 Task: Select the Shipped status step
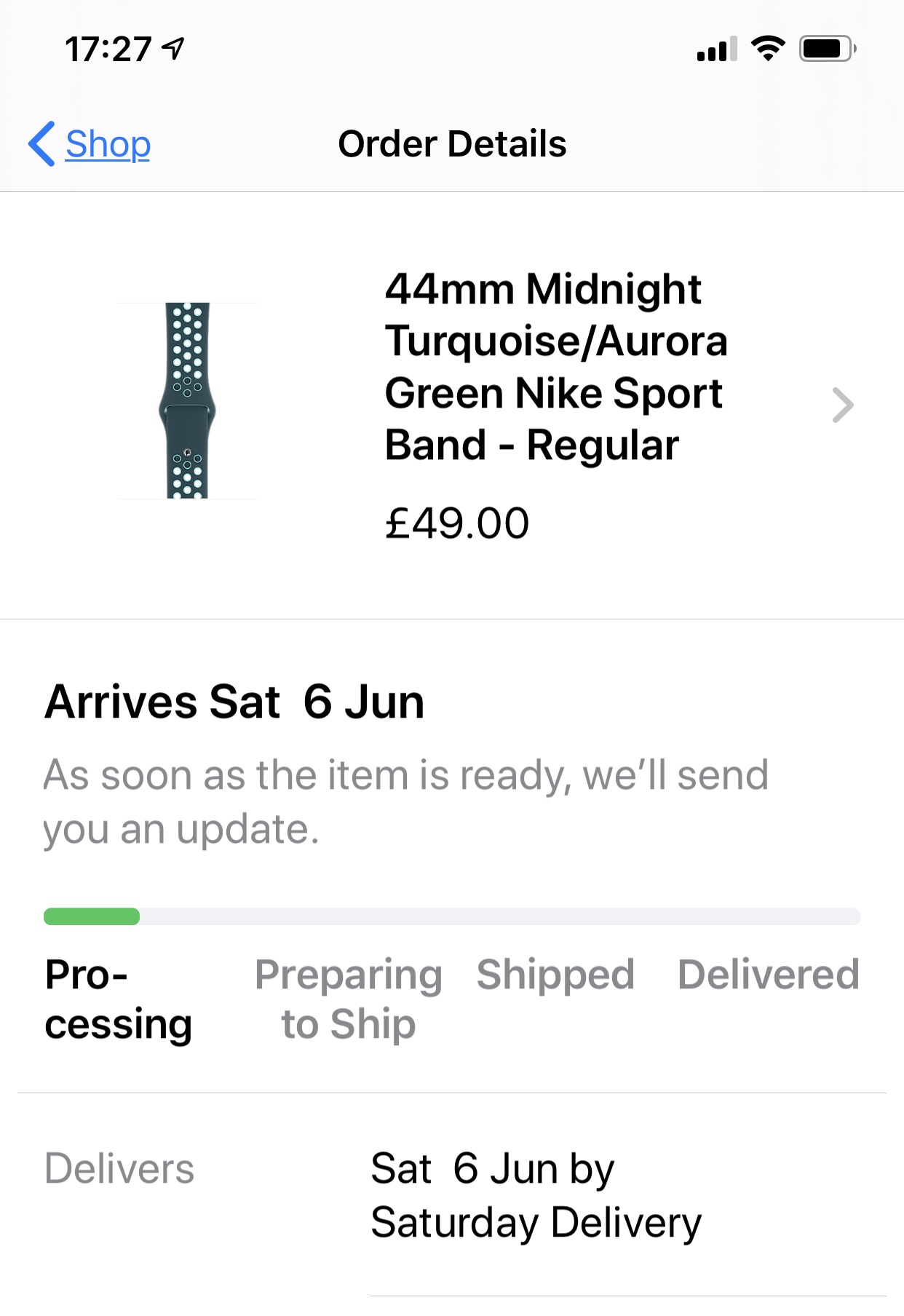point(555,975)
